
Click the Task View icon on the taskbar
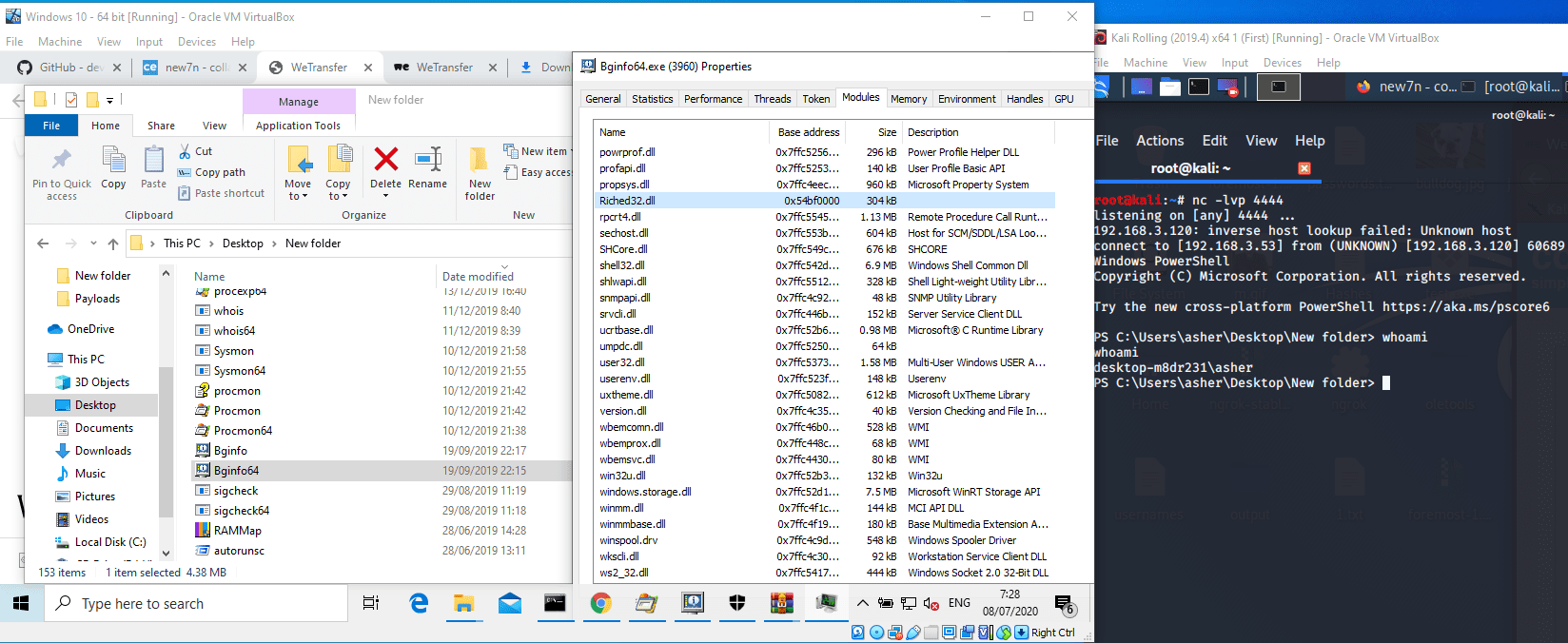click(x=371, y=603)
